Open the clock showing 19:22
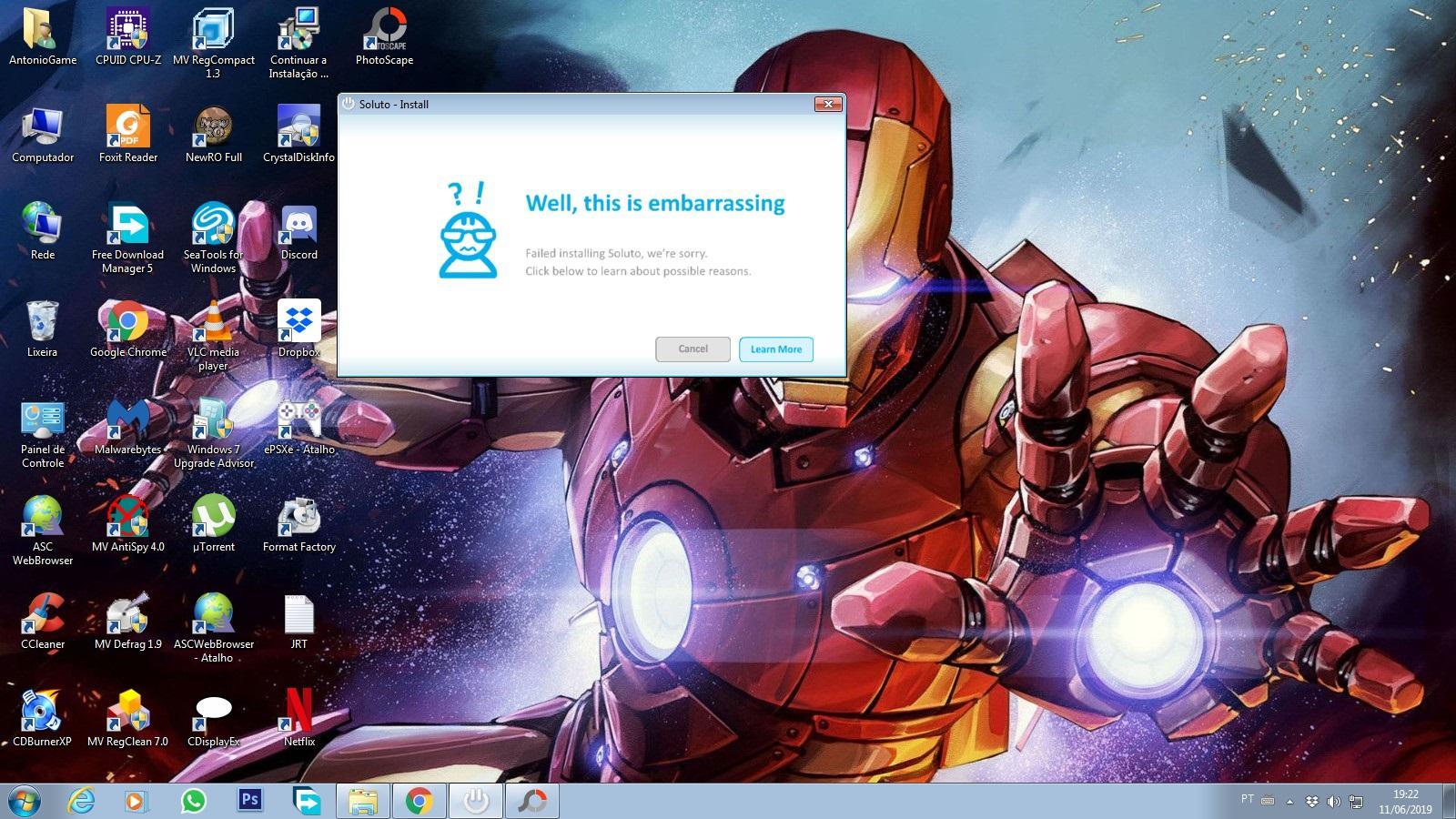The width and height of the screenshot is (1456, 819). click(1405, 802)
